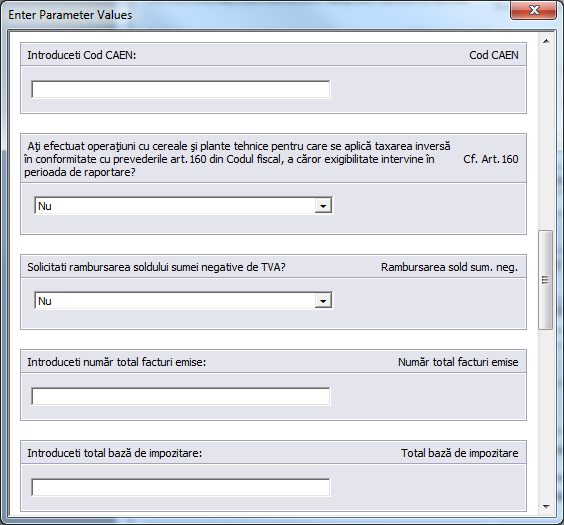Image resolution: width=564 pixels, height=525 pixels.
Task: Click the 'Introduceti Cod CAEN:' prompt label
Action: 82,55
